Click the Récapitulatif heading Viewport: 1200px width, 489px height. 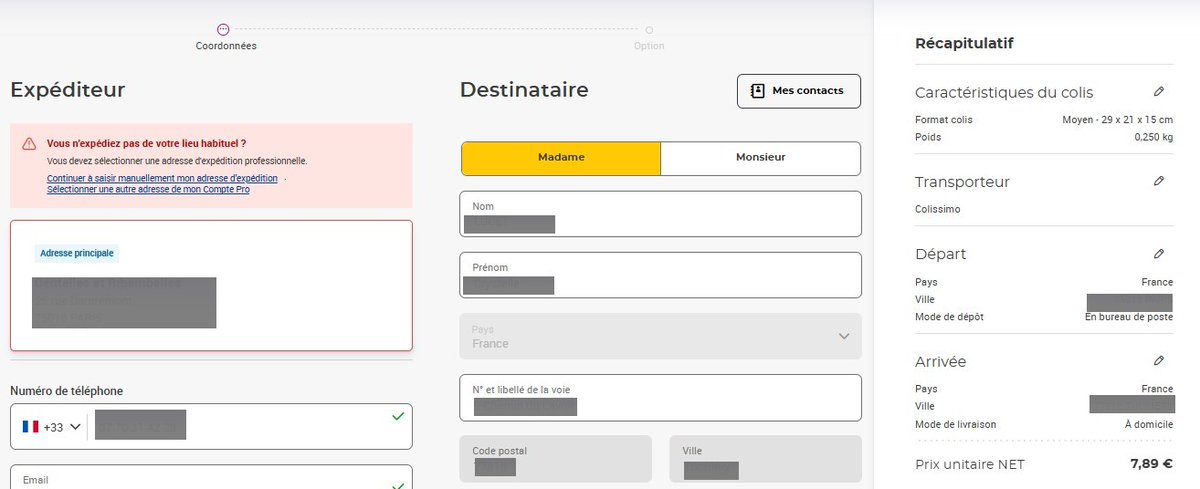965,43
